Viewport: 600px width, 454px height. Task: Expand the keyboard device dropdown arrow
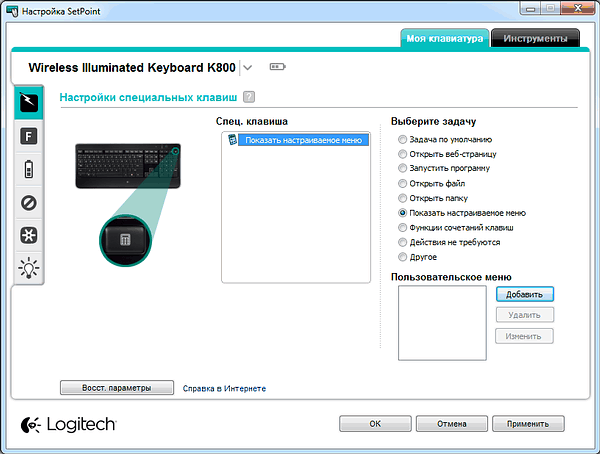[x=248, y=68]
